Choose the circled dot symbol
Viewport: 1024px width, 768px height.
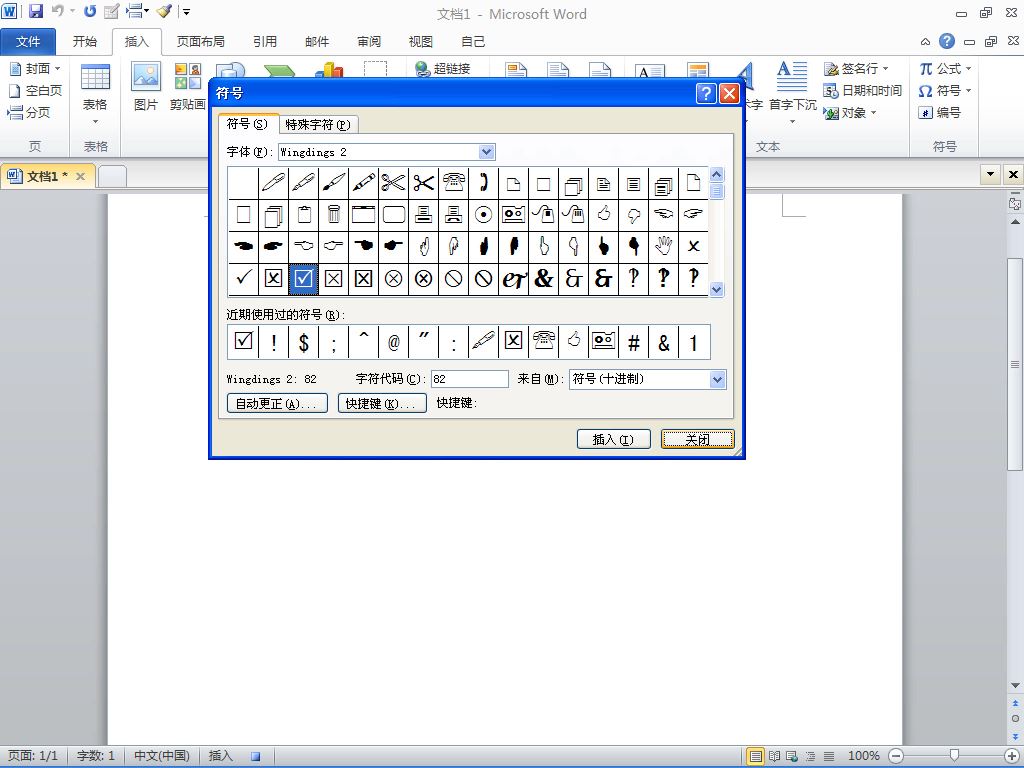click(x=483, y=214)
